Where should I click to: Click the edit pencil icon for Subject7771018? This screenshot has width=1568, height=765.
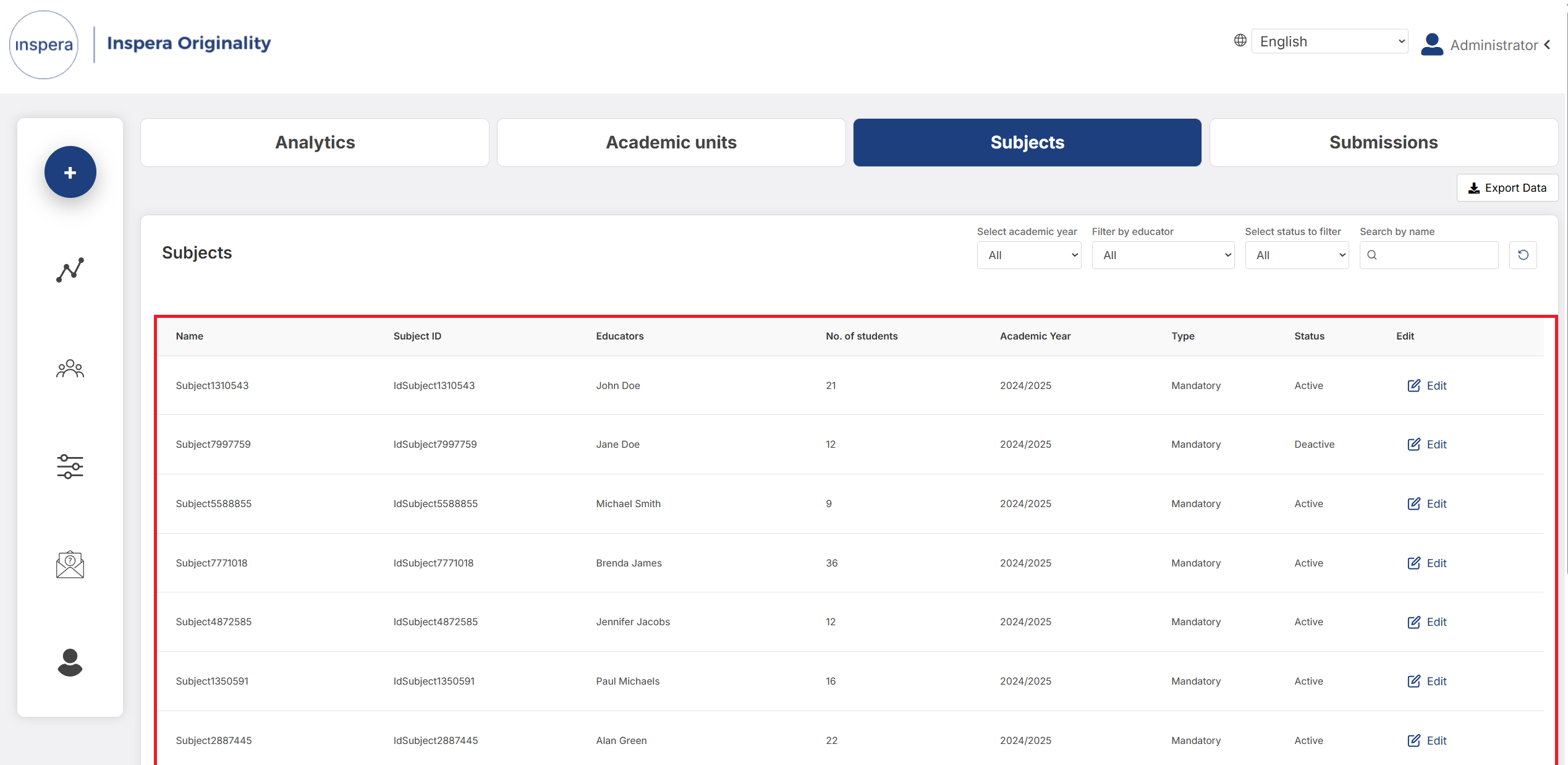[x=1413, y=563]
